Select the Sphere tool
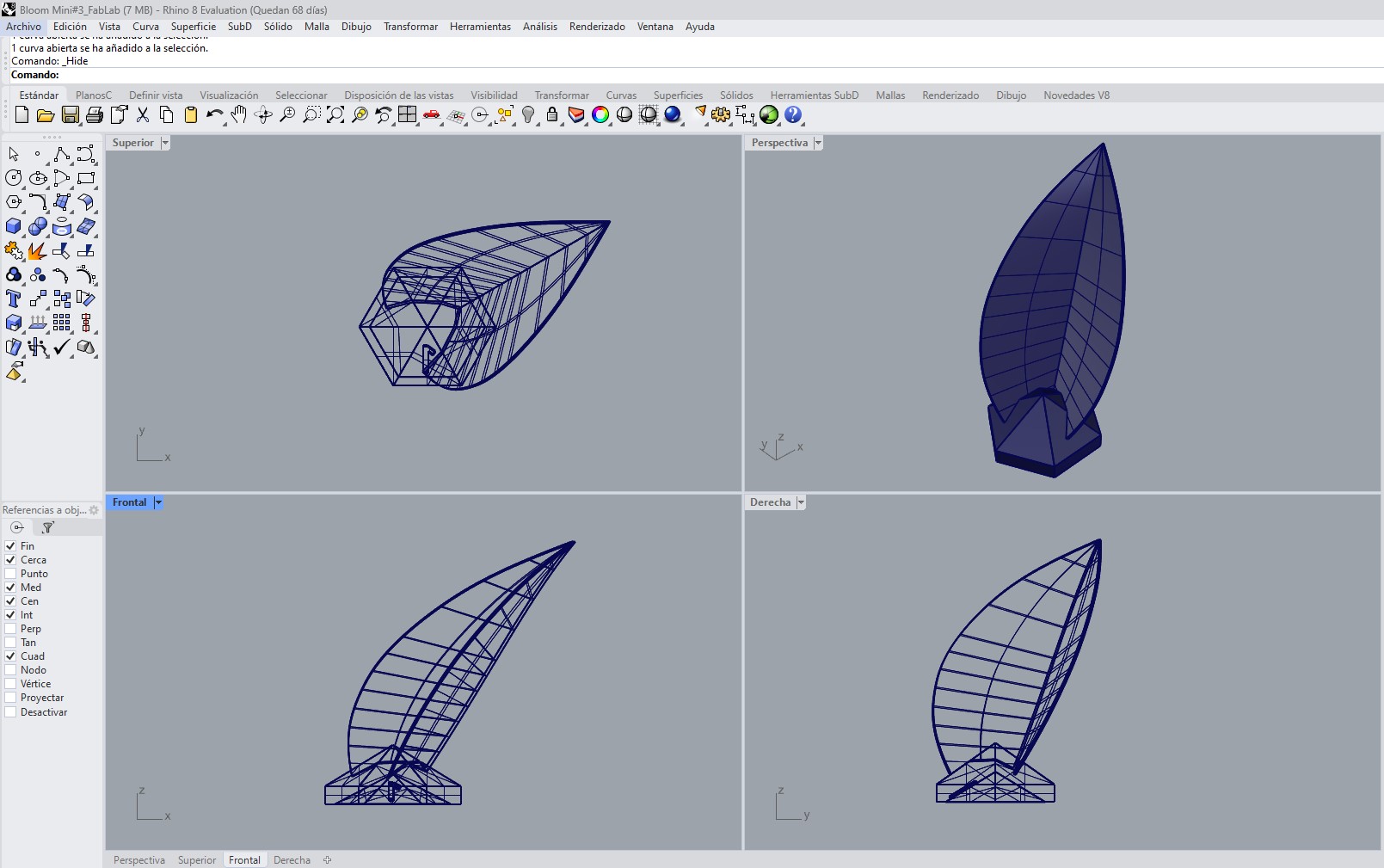Viewport: 1384px width, 868px height. tap(39, 227)
